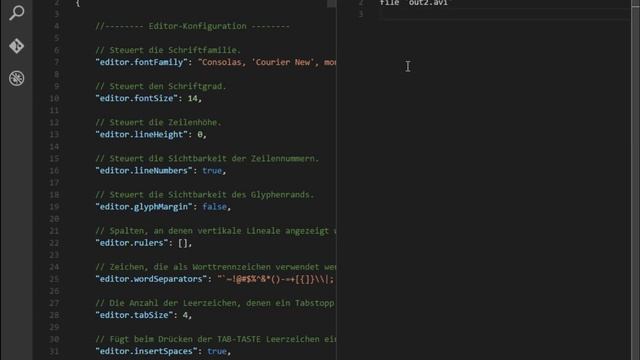The width and height of the screenshot is (640, 360).
Task: Open the Debug view icon
Action: pos(16,78)
